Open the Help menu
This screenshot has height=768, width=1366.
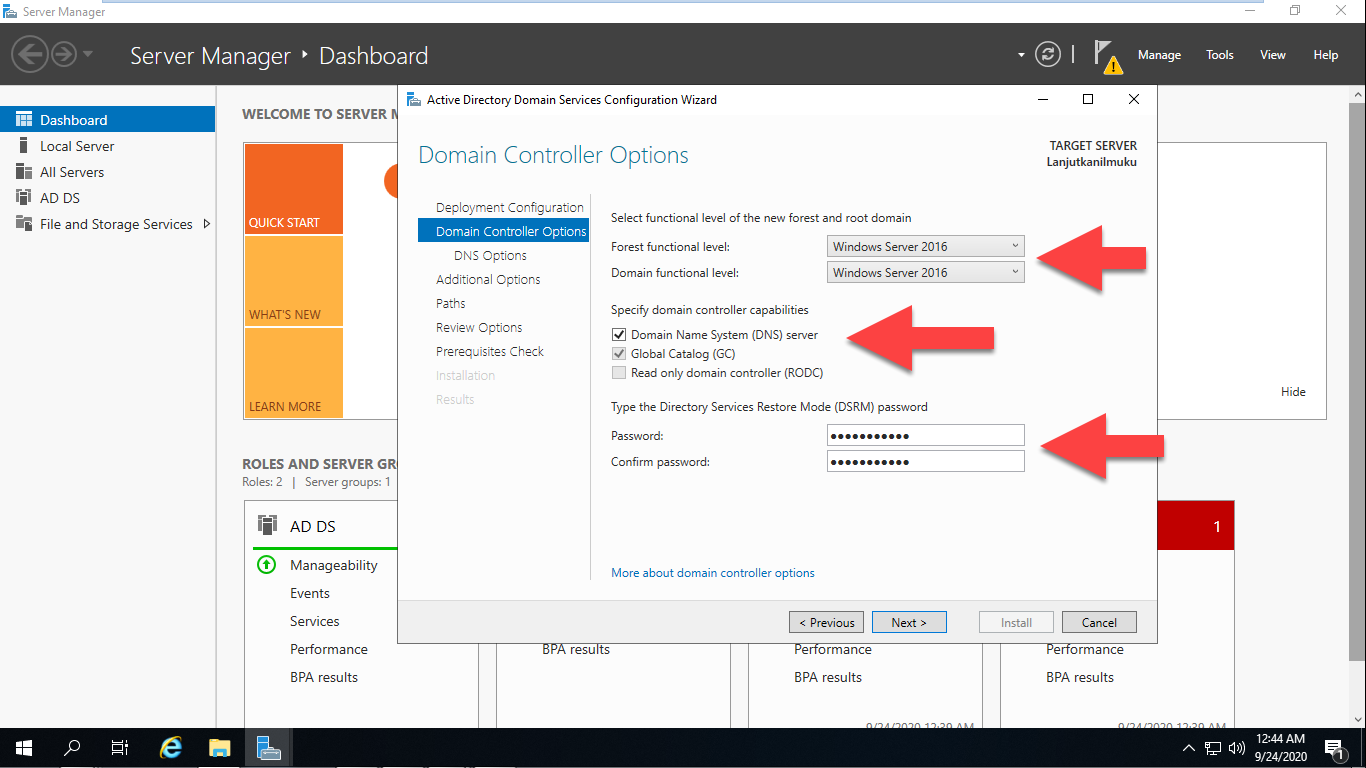click(x=1325, y=55)
